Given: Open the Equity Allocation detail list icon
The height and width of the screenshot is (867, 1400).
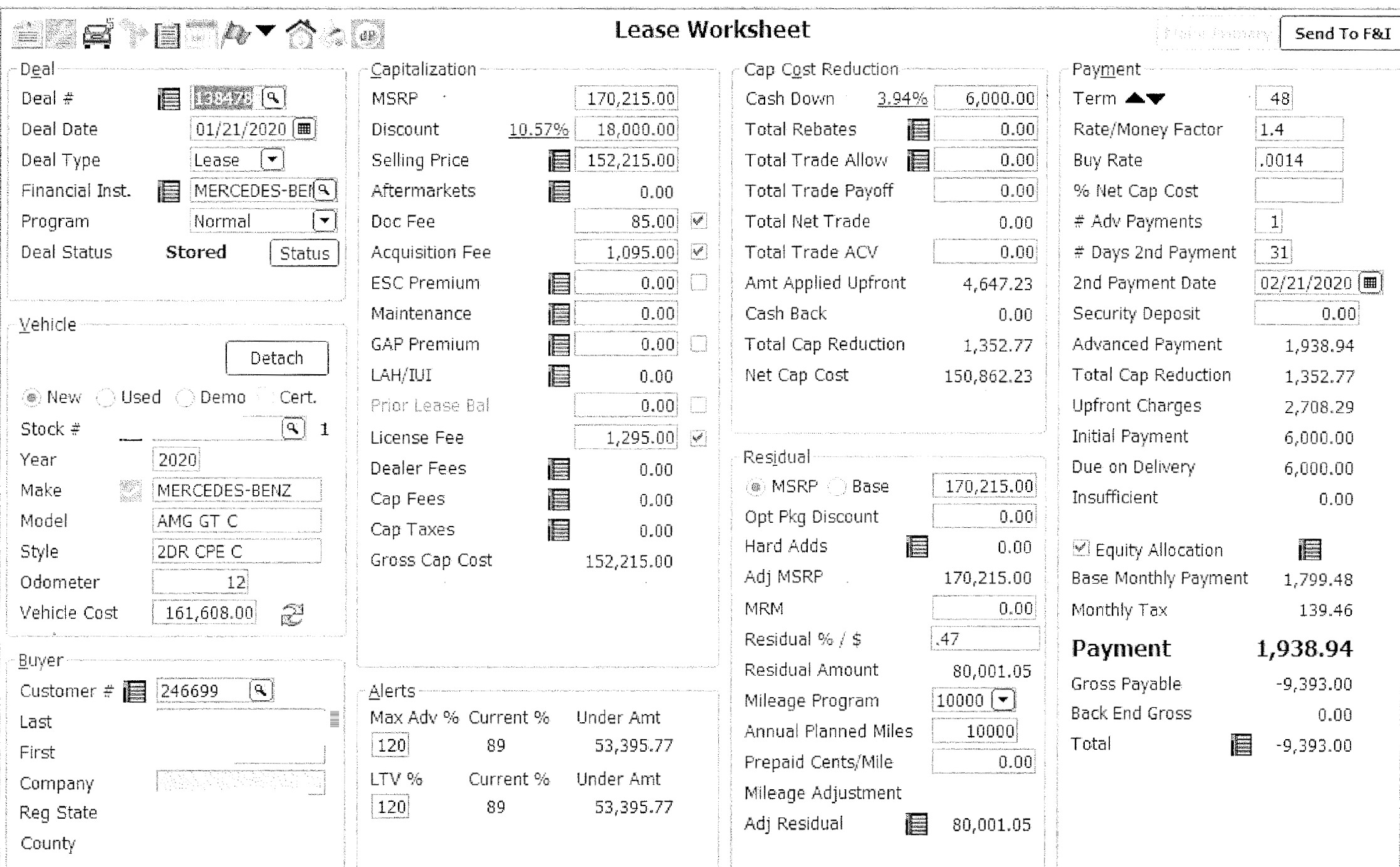Looking at the screenshot, I should point(1310,550).
